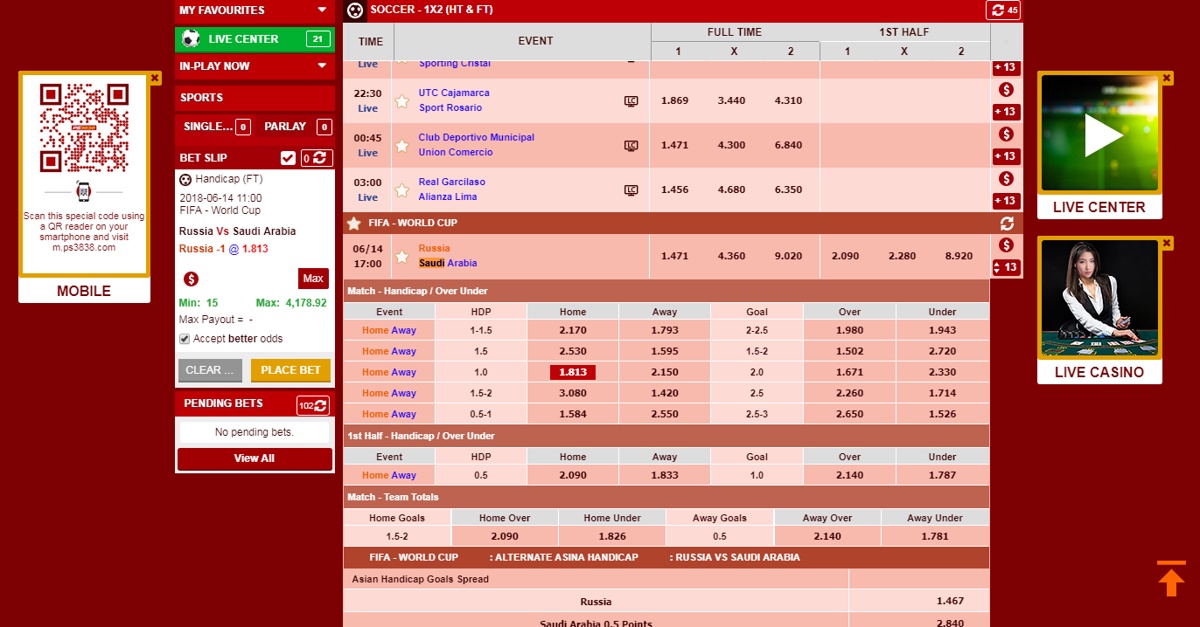Open the UTC Cajamarca team link

pyautogui.click(x=454, y=93)
